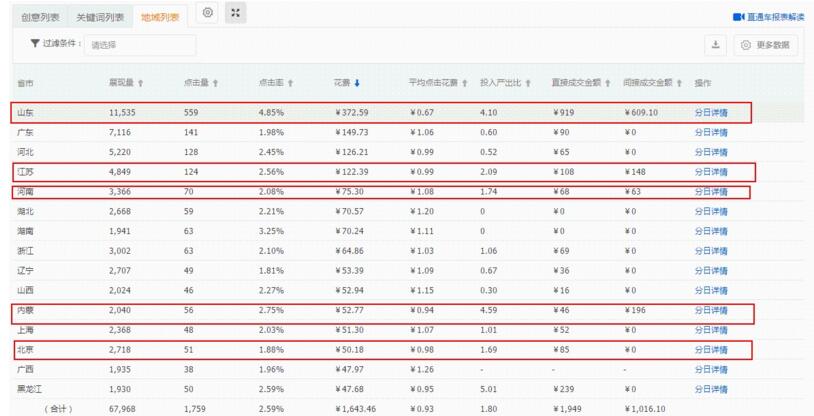This screenshot has height=416, width=814.
Task: Click 黑龙江 direct sales value ¥239
Action: [563, 389]
